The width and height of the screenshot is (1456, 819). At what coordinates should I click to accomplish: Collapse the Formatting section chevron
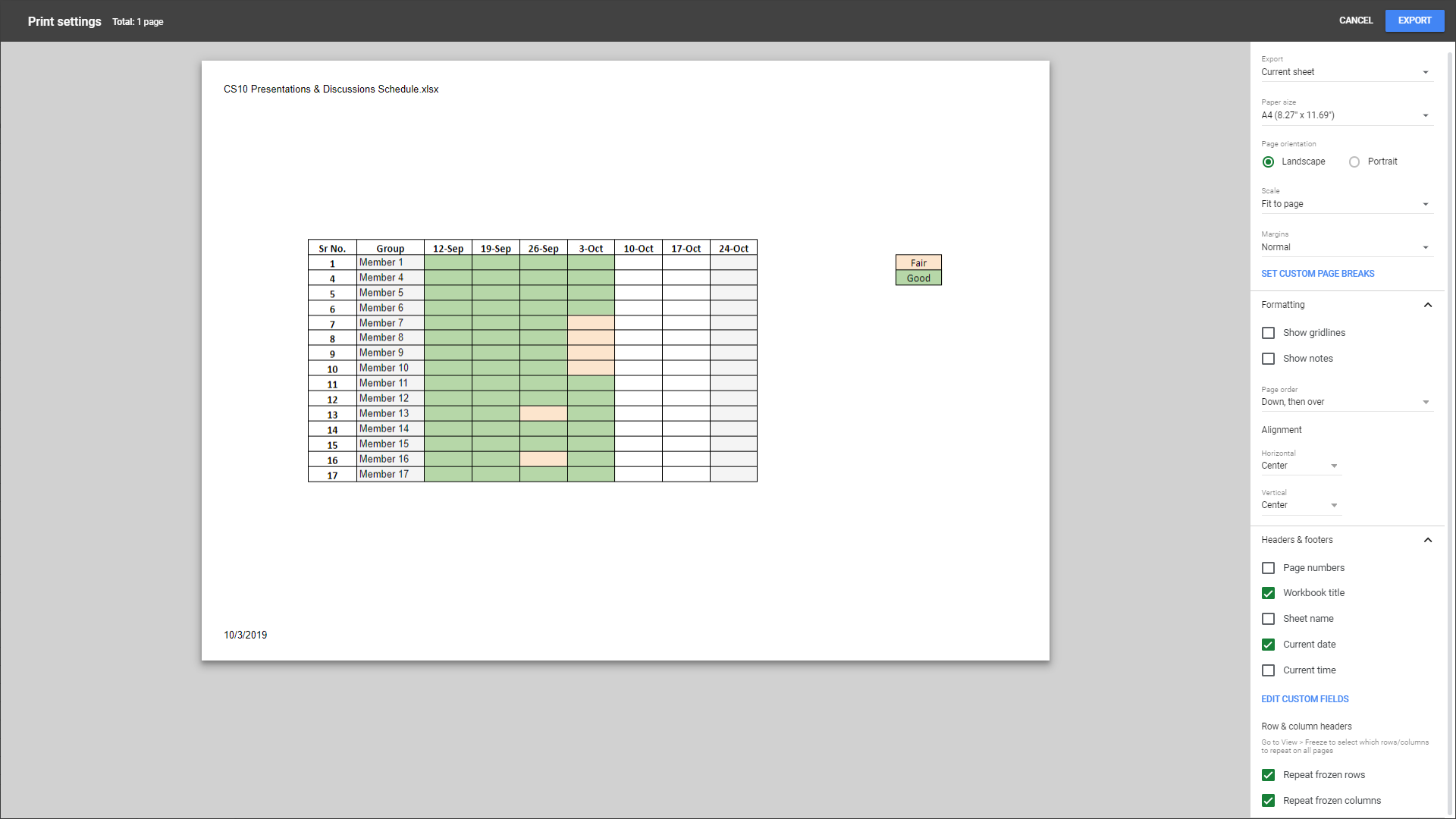pos(1427,305)
